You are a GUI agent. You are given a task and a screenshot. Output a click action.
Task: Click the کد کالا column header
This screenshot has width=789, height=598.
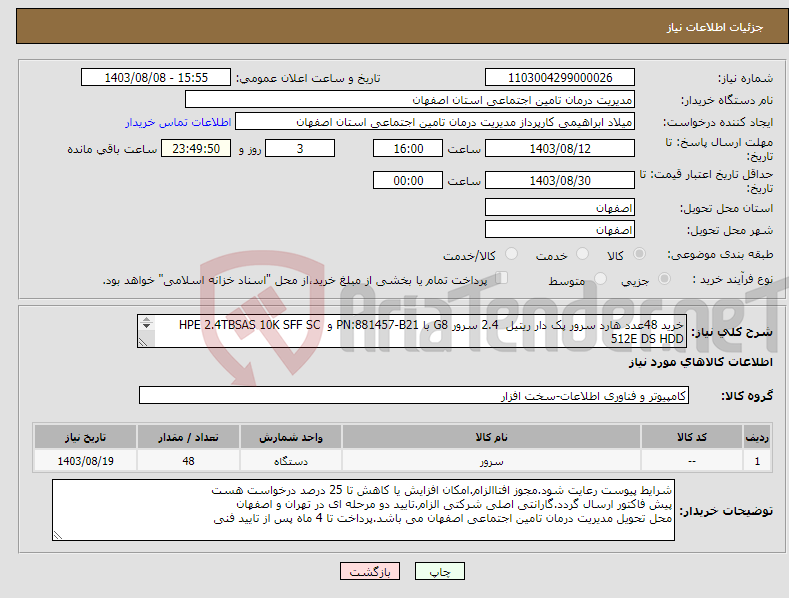(x=692, y=437)
